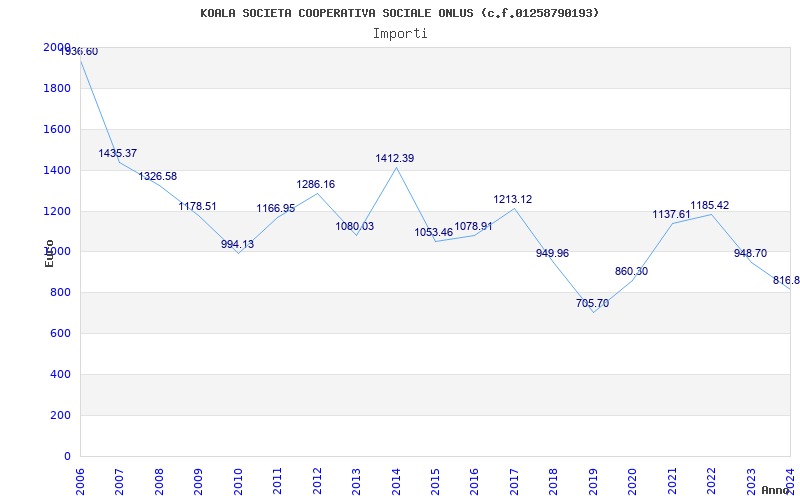This screenshot has height=500, width=800.
Task: Click the x-axis year 2007
Action: tap(119, 482)
